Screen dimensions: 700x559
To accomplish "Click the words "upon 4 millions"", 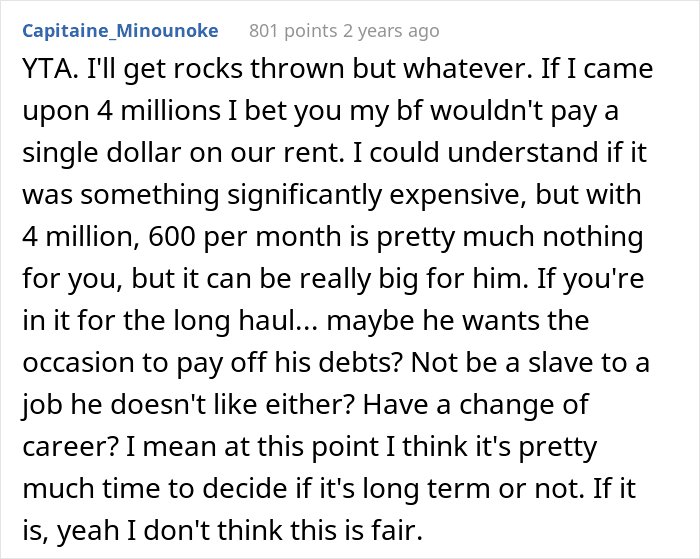I will tap(121, 111).
